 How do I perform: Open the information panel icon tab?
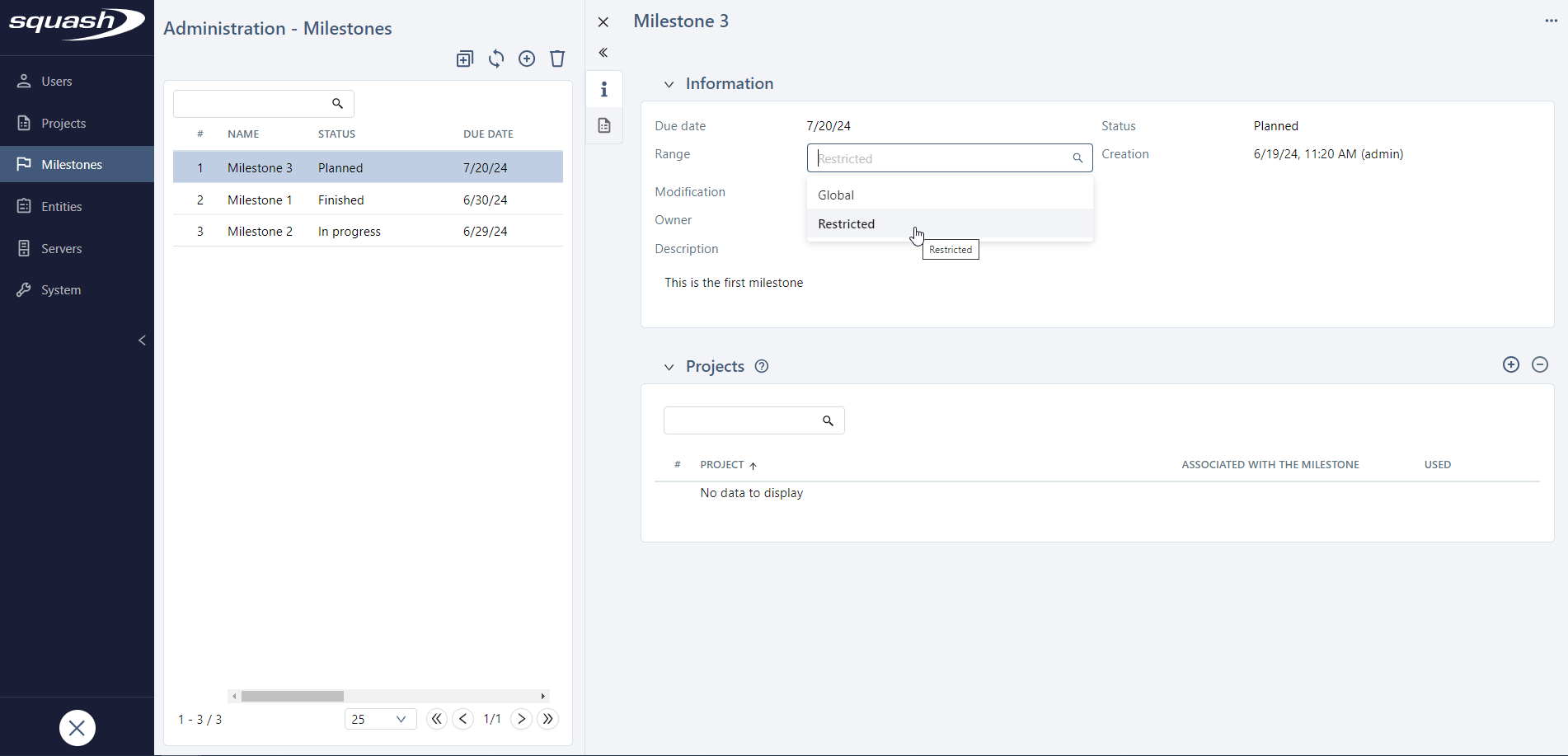point(604,89)
